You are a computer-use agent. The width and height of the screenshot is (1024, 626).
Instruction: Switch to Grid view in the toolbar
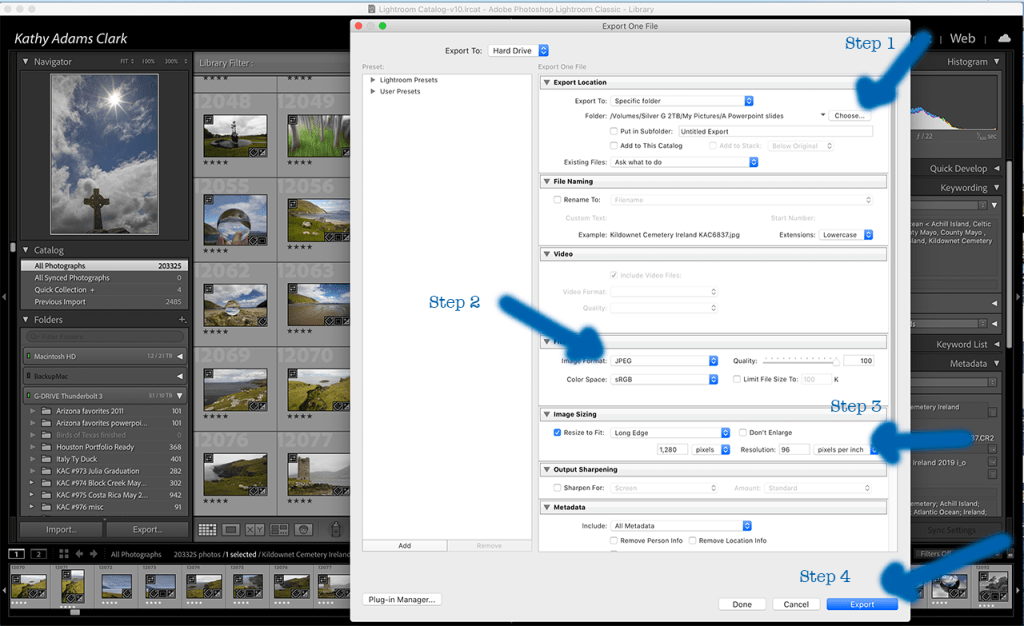coord(207,529)
